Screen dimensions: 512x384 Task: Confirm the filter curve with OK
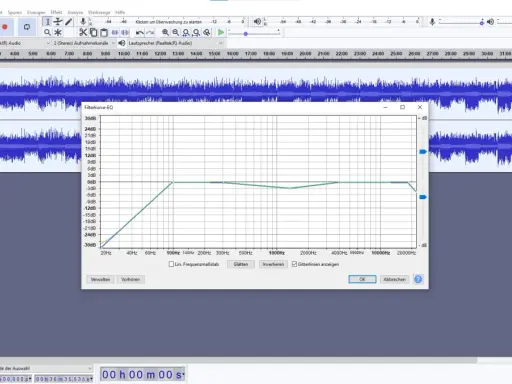[362, 279]
